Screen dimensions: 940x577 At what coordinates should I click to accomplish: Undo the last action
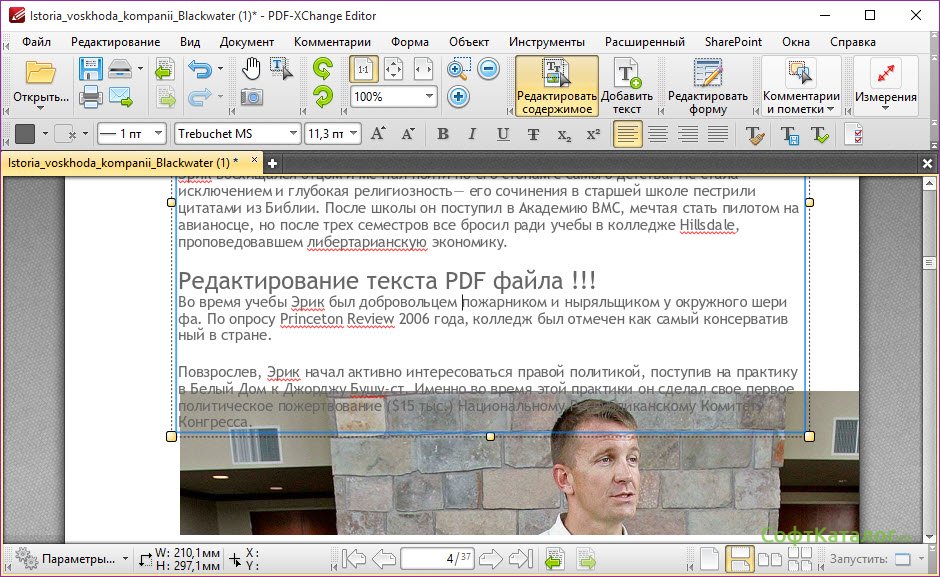tap(200, 69)
